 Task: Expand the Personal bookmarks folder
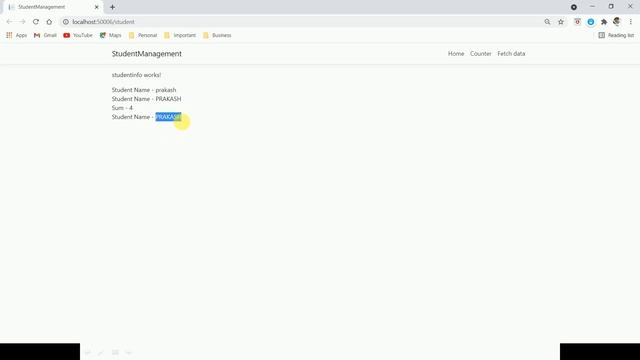[x=143, y=35]
